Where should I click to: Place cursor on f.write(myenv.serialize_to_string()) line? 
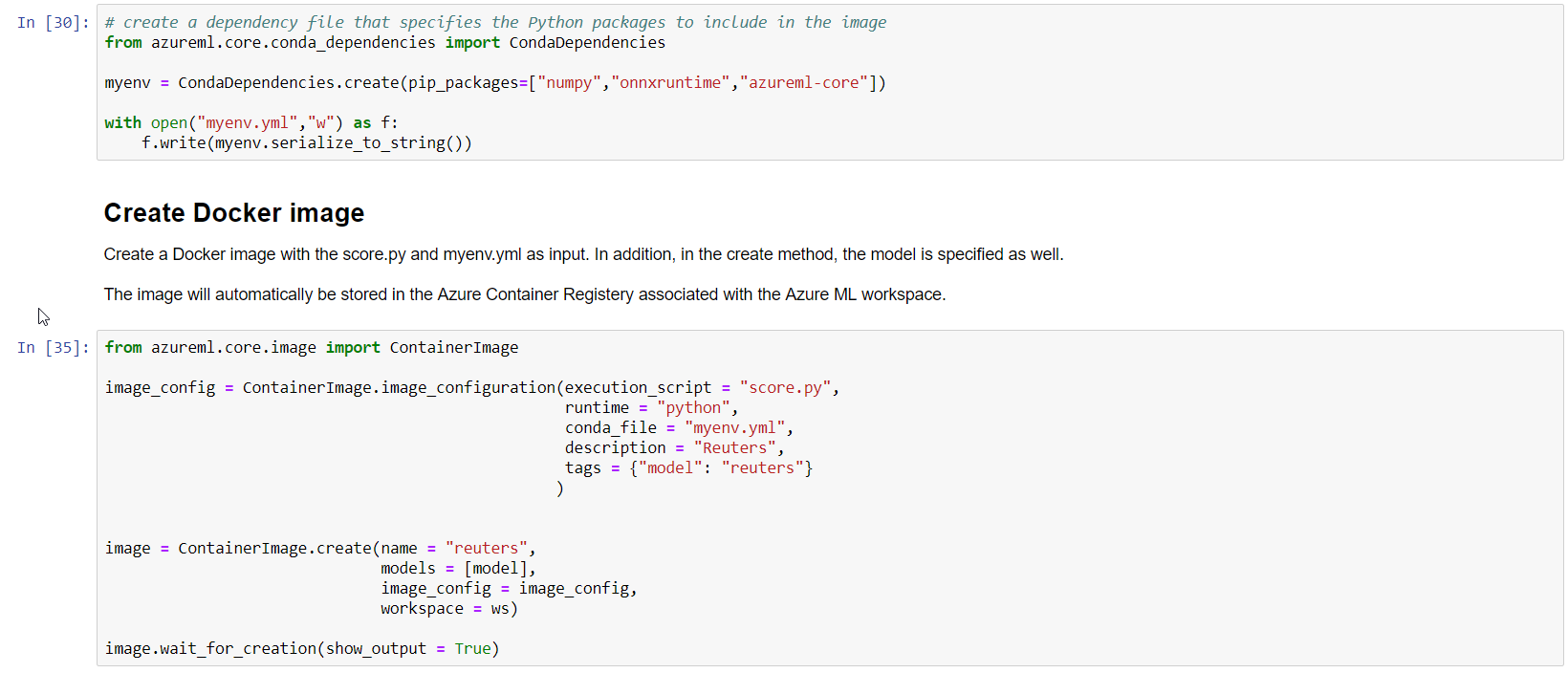coord(306,143)
